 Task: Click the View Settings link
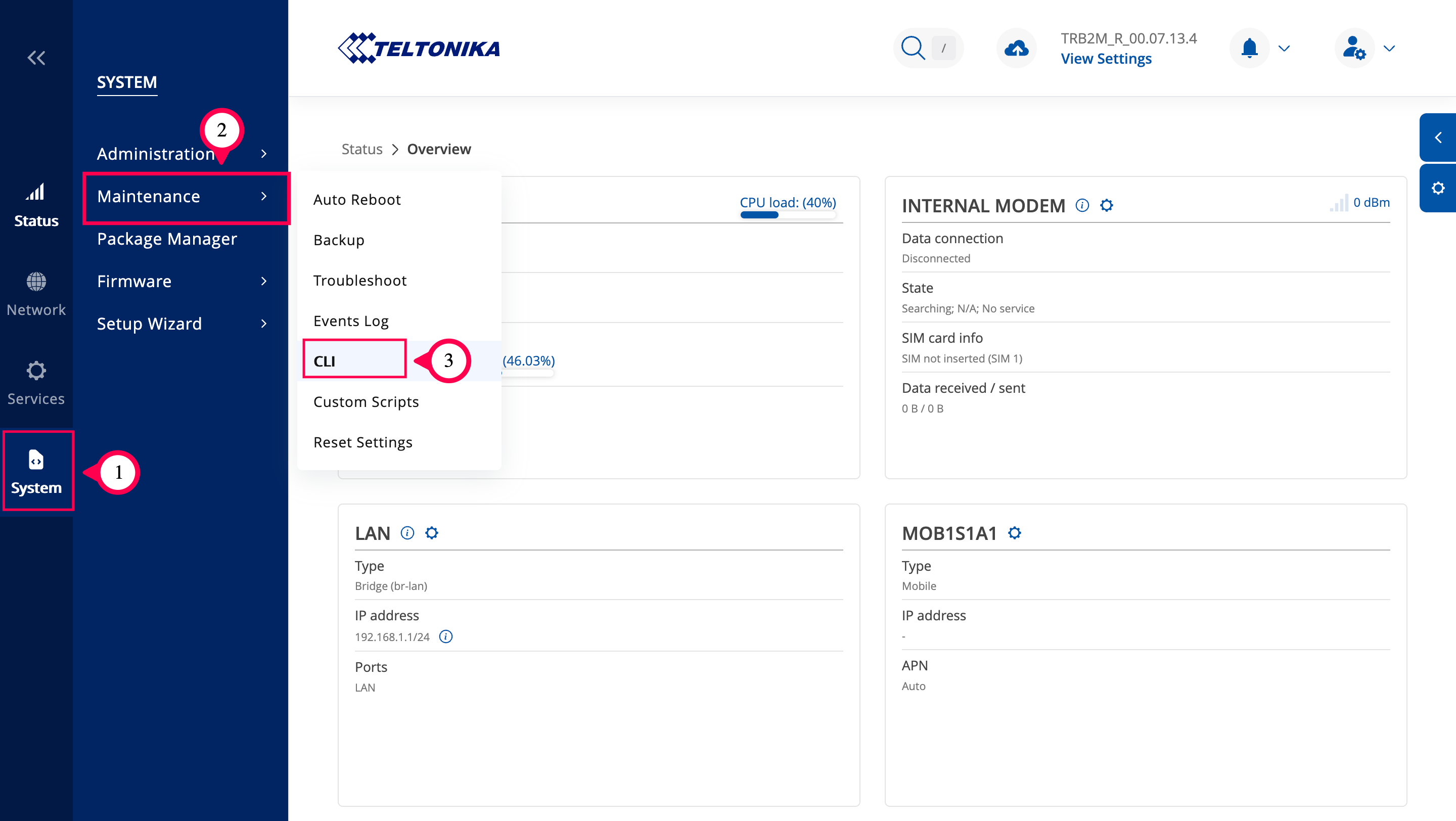1106,59
